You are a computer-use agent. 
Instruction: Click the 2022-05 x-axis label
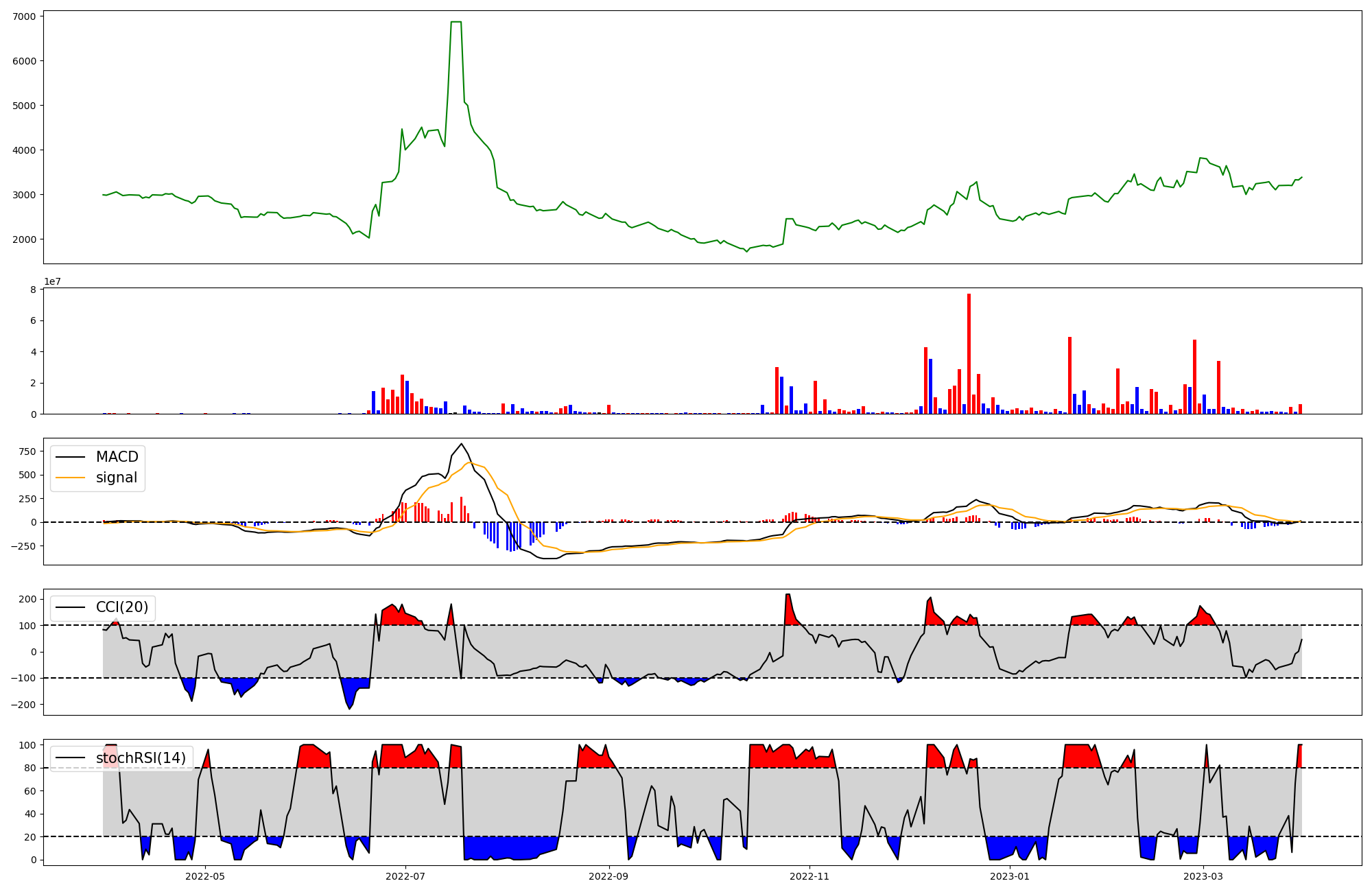point(205,876)
